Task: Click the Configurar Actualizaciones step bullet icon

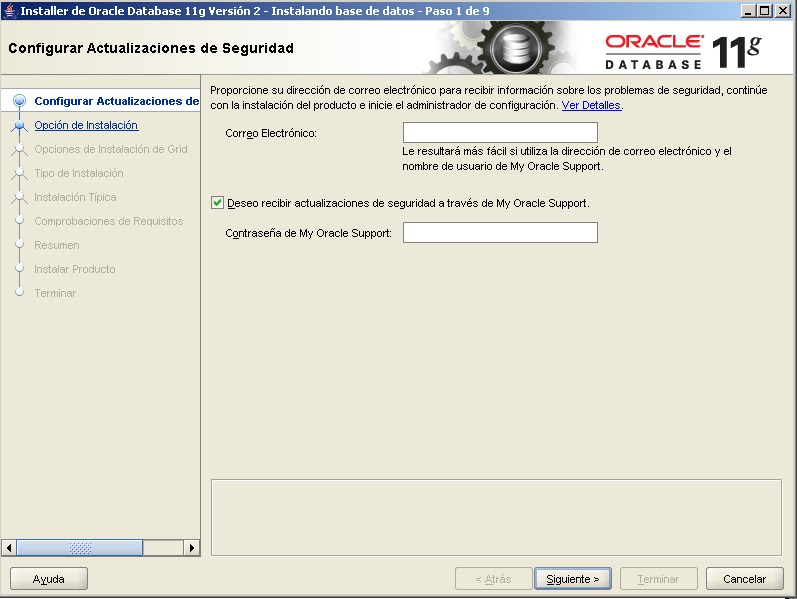Action: pos(19,101)
